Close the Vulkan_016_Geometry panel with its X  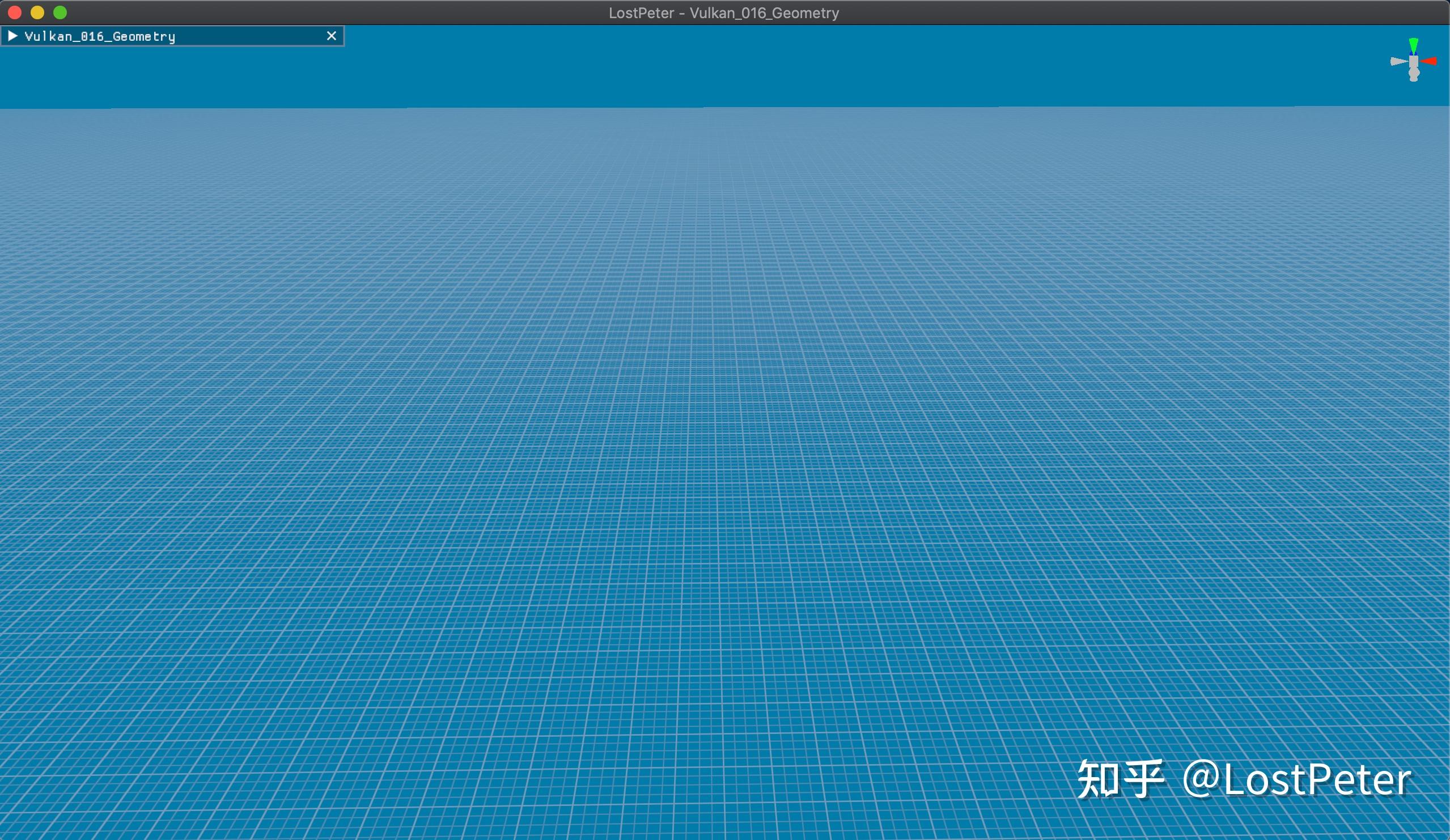click(331, 36)
